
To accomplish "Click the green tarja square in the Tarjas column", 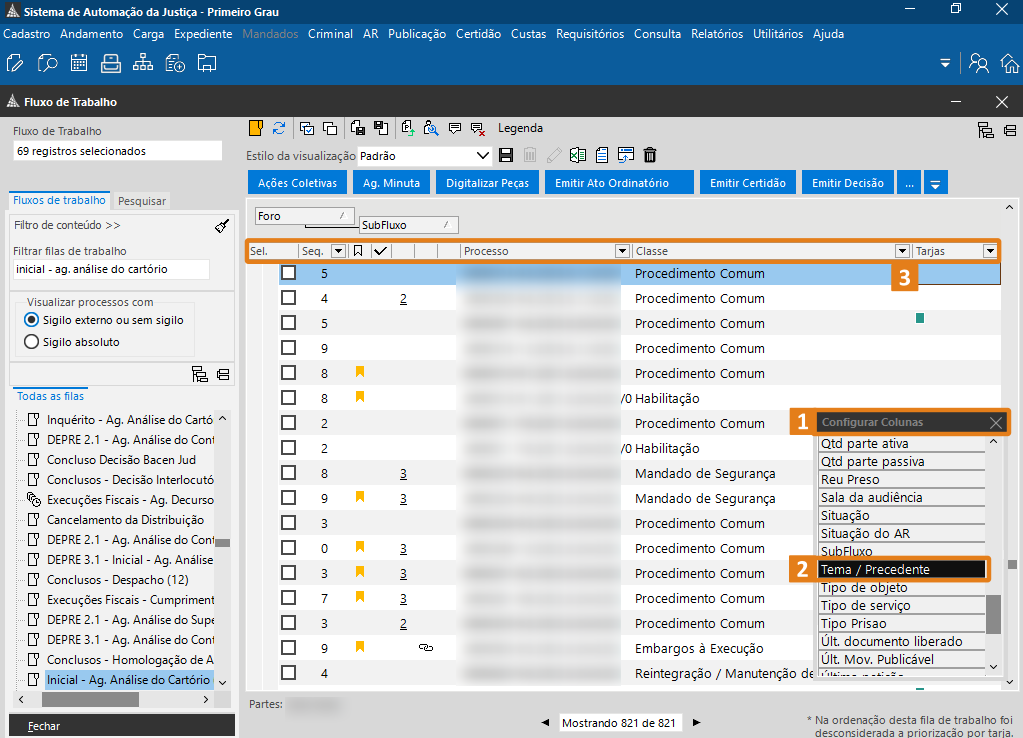I will click(920, 318).
